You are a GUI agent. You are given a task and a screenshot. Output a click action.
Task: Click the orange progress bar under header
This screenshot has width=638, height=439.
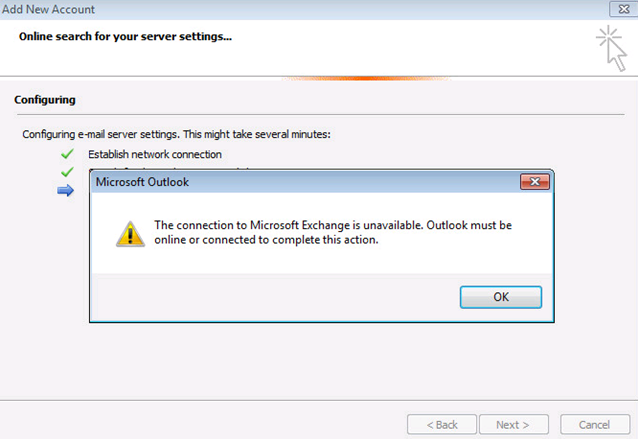click(366, 78)
